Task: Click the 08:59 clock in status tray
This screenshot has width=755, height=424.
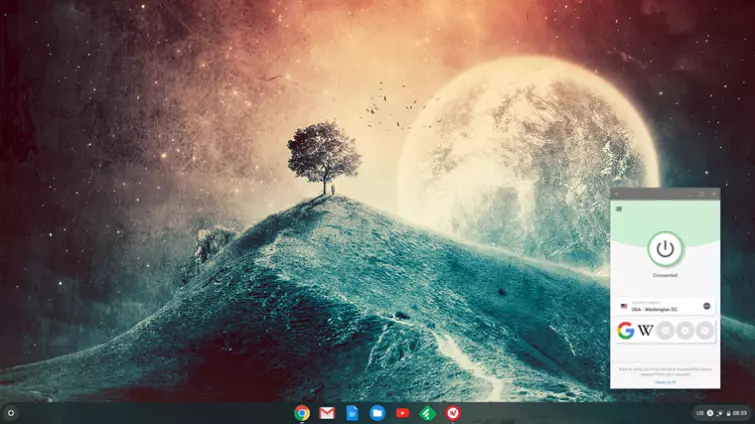Action: coord(740,413)
